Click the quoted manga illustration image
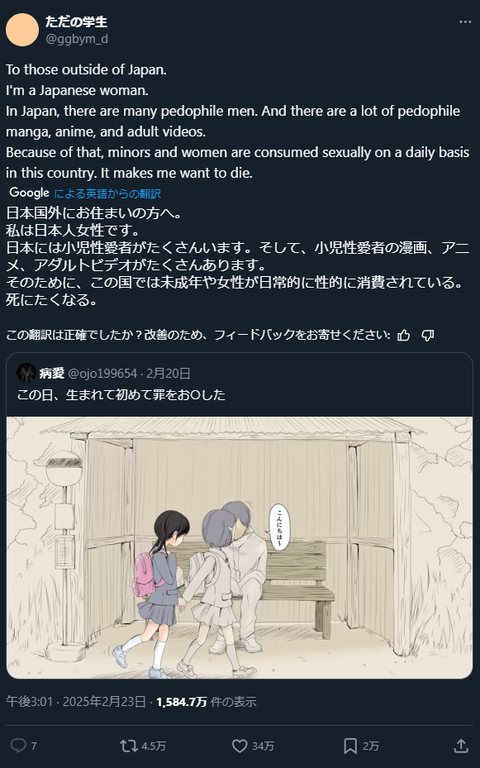 240,547
